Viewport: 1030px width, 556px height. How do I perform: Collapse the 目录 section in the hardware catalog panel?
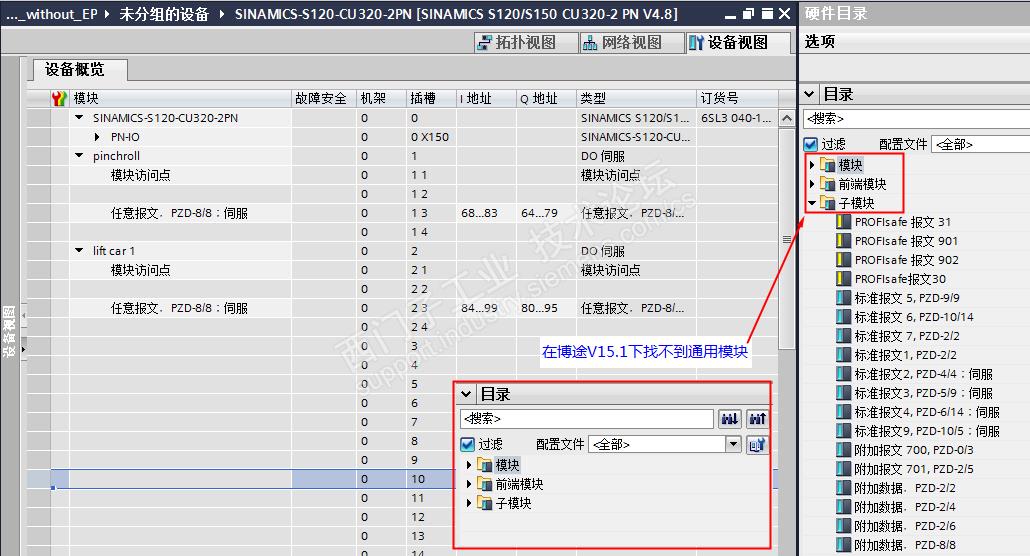click(810, 95)
